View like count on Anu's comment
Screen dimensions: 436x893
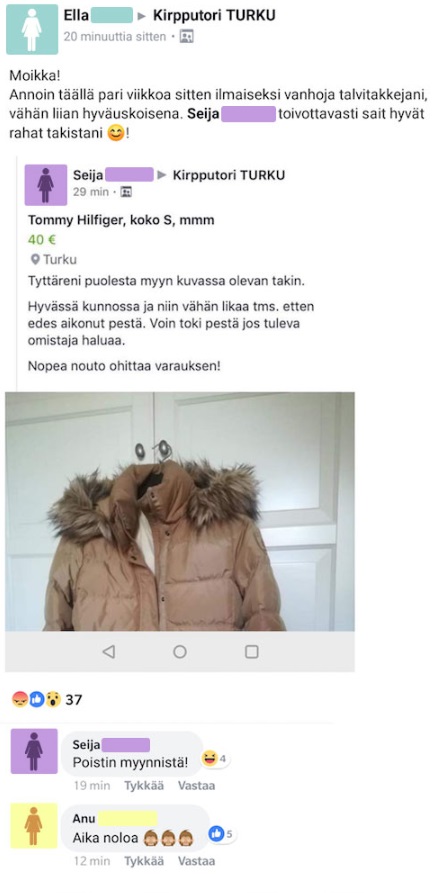pos(222,834)
